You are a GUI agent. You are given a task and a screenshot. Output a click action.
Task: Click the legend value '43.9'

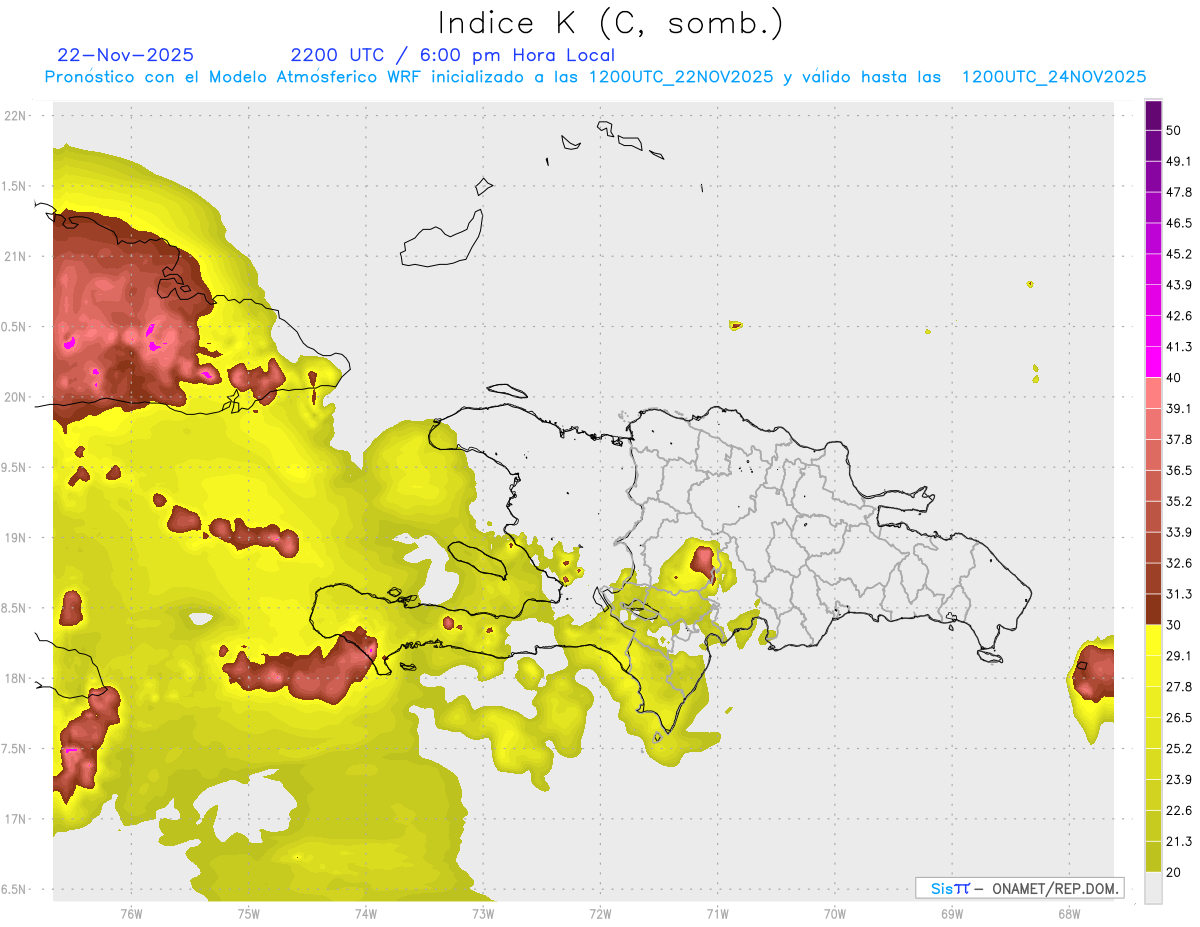(1179, 285)
